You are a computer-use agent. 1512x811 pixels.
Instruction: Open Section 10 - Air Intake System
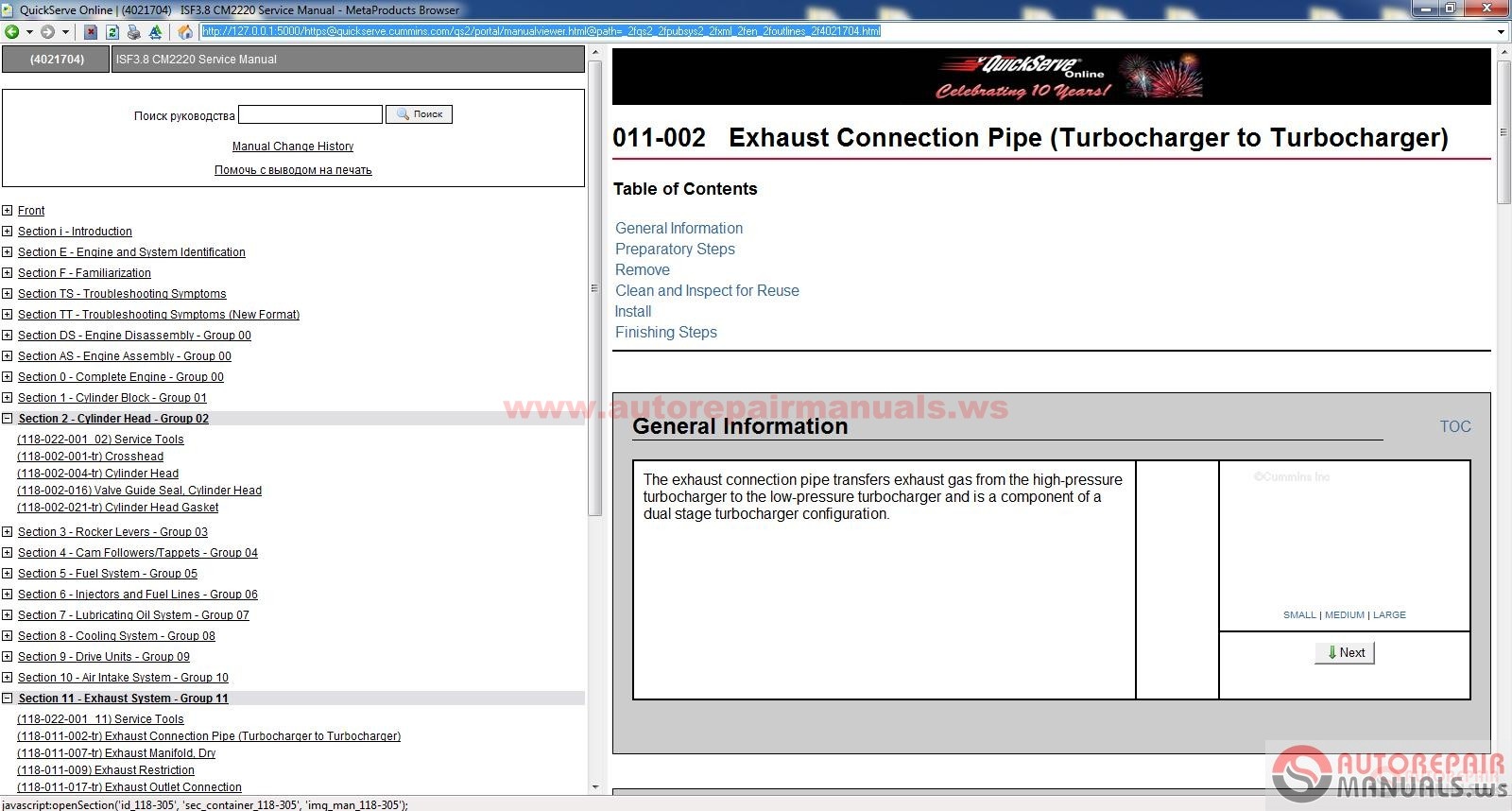[x=124, y=678]
